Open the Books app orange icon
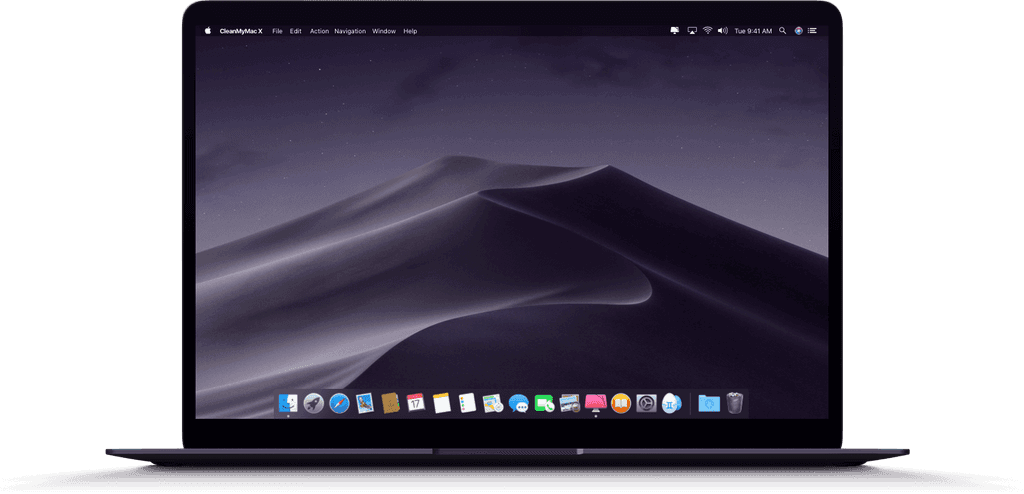Image resolution: width=1024 pixels, height=494 pixels. (621, 403)
